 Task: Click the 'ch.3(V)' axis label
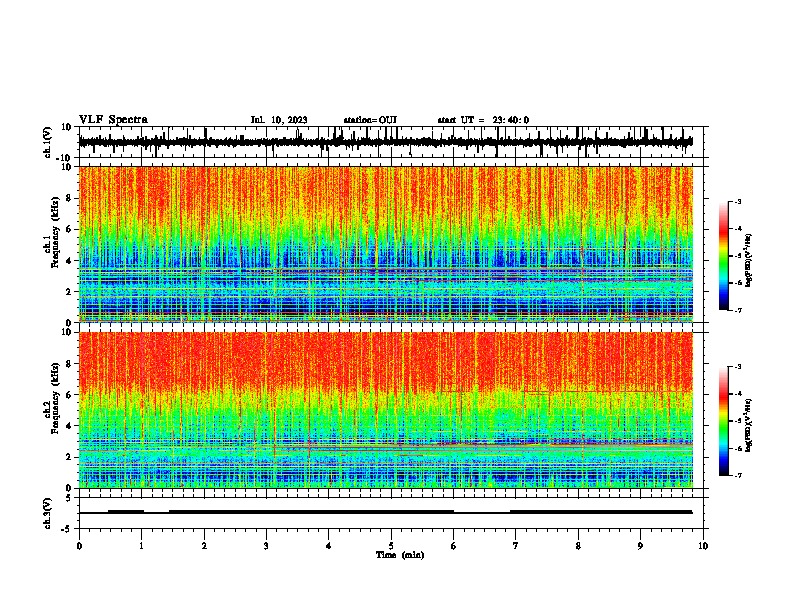[48, 513]
